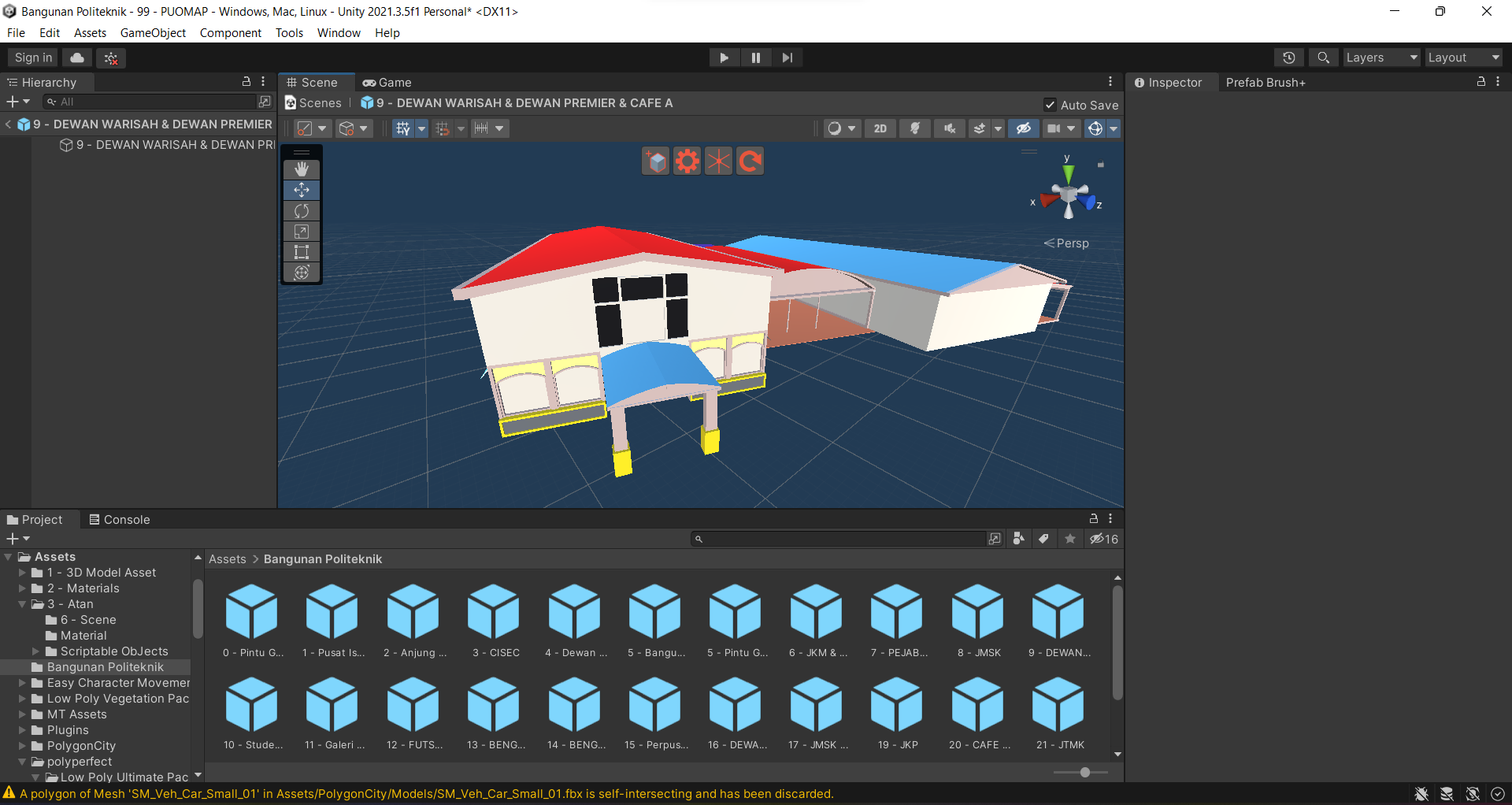Adjust the asset icon size slider
The width and height of the screenshot is (1512, 805).
tap(1084, 772)
